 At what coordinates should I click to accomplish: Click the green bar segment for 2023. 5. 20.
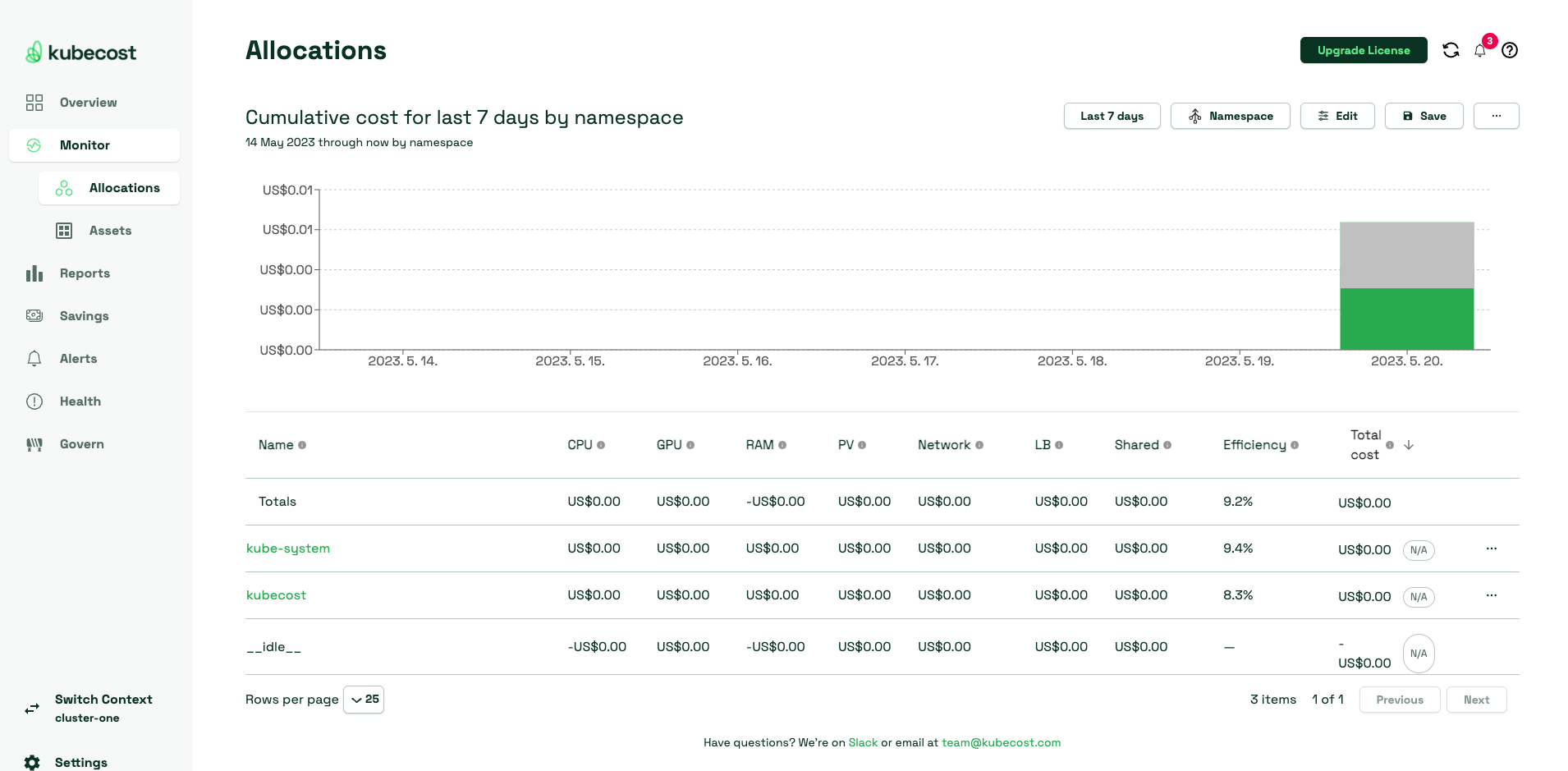pyautogui.click(x=1406, y=319)
